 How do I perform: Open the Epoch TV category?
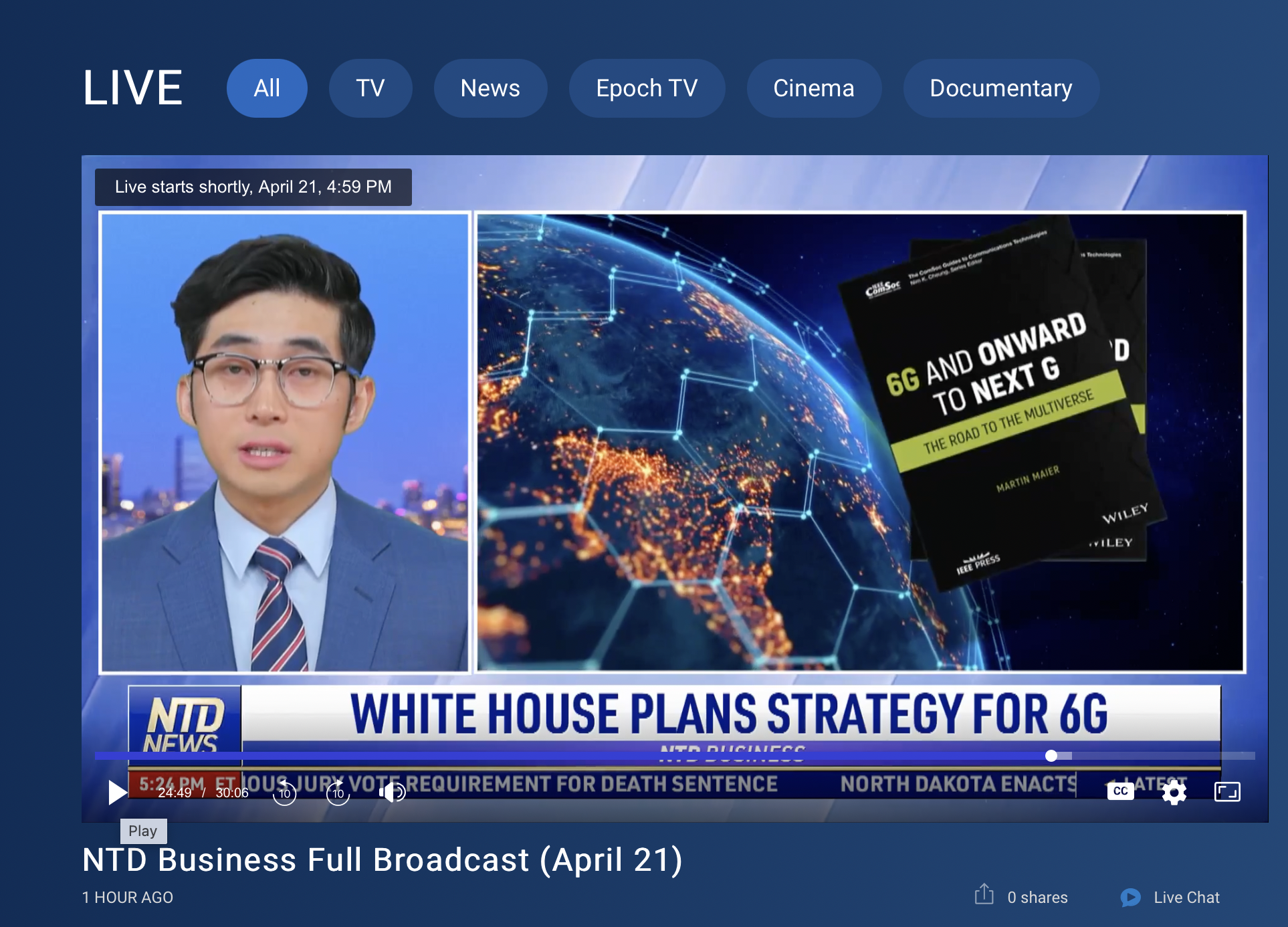647,88
